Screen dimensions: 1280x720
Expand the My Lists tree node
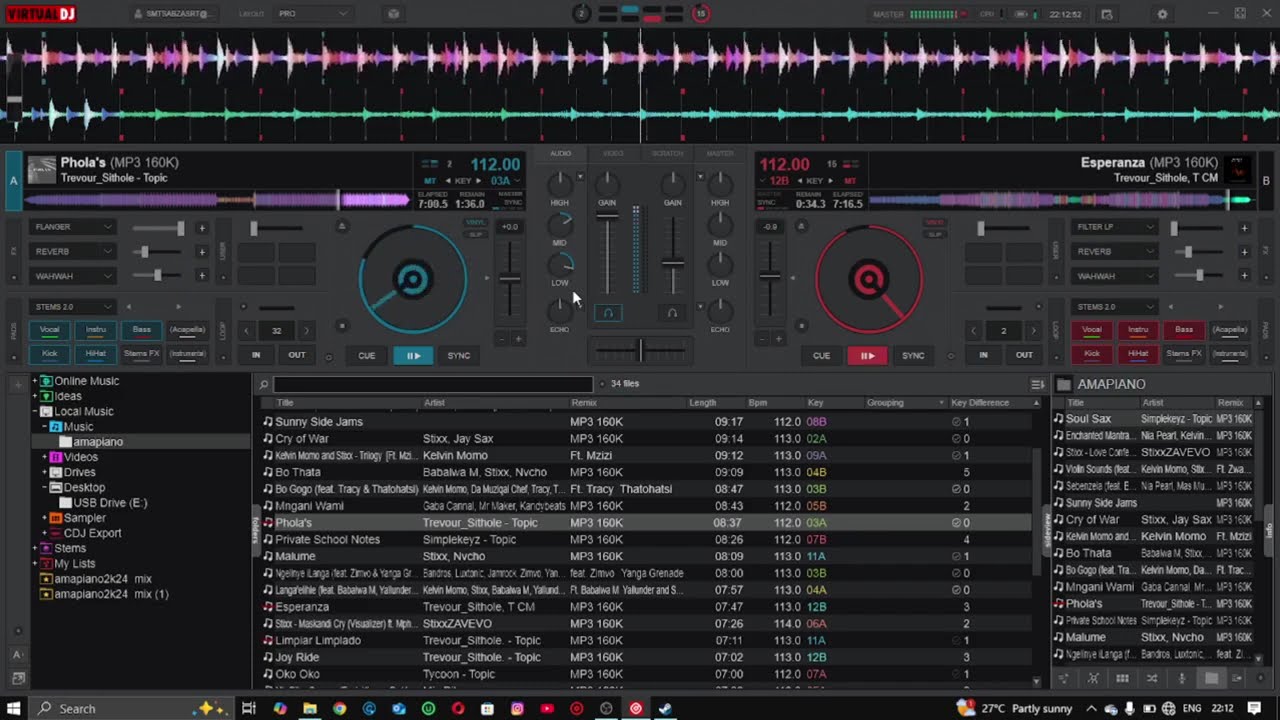click(35, 564)
